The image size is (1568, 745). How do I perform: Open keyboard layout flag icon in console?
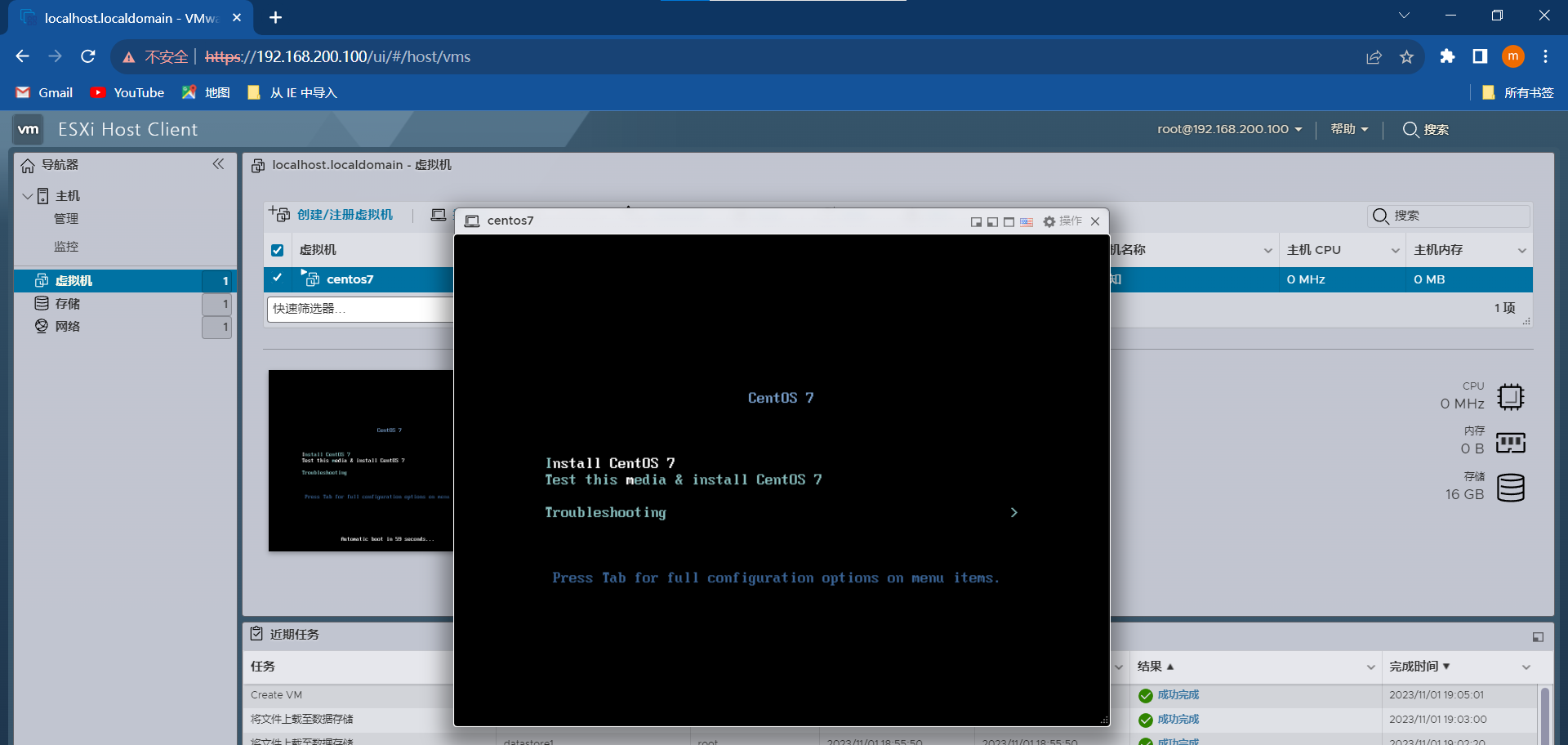point(1027,221)
